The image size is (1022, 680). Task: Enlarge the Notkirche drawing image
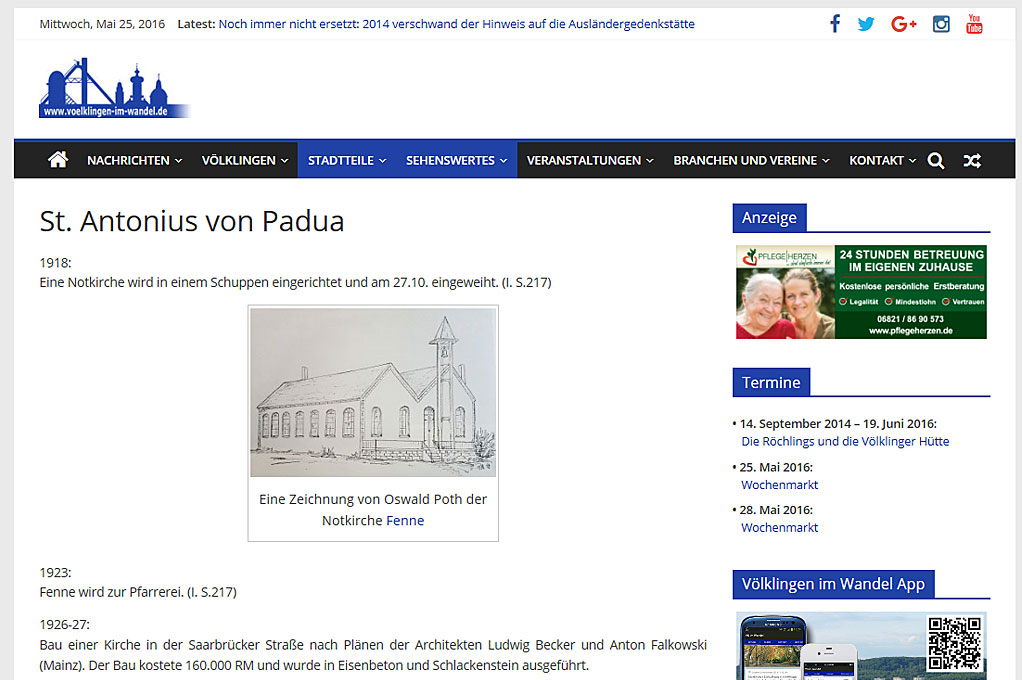(x=373, y=392)
